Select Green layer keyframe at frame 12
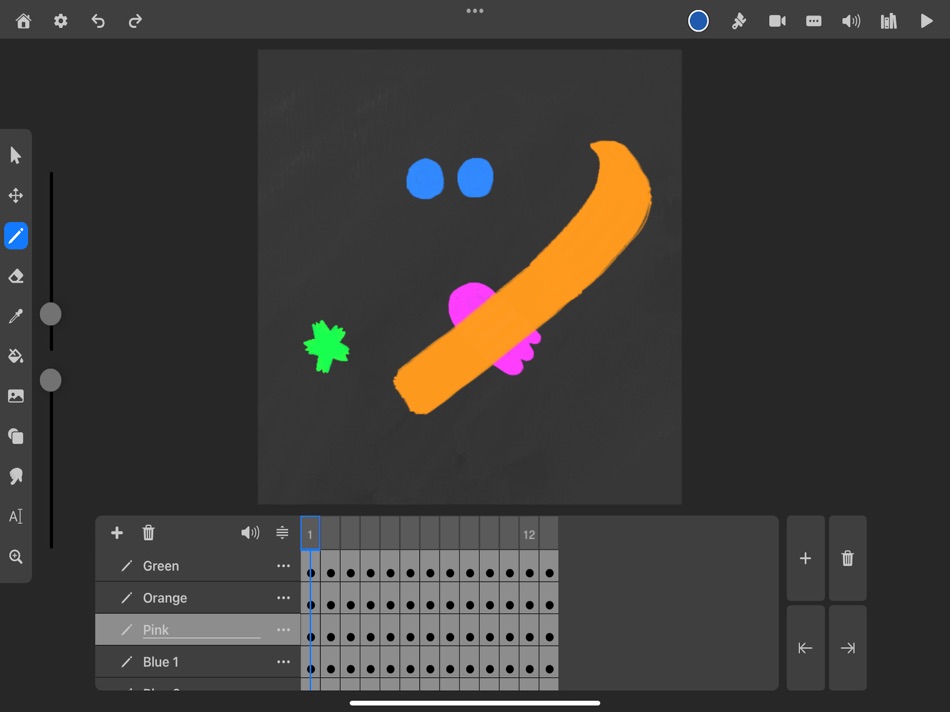The width and height of the screenshot is (950, 712). [x=530, y=573]
